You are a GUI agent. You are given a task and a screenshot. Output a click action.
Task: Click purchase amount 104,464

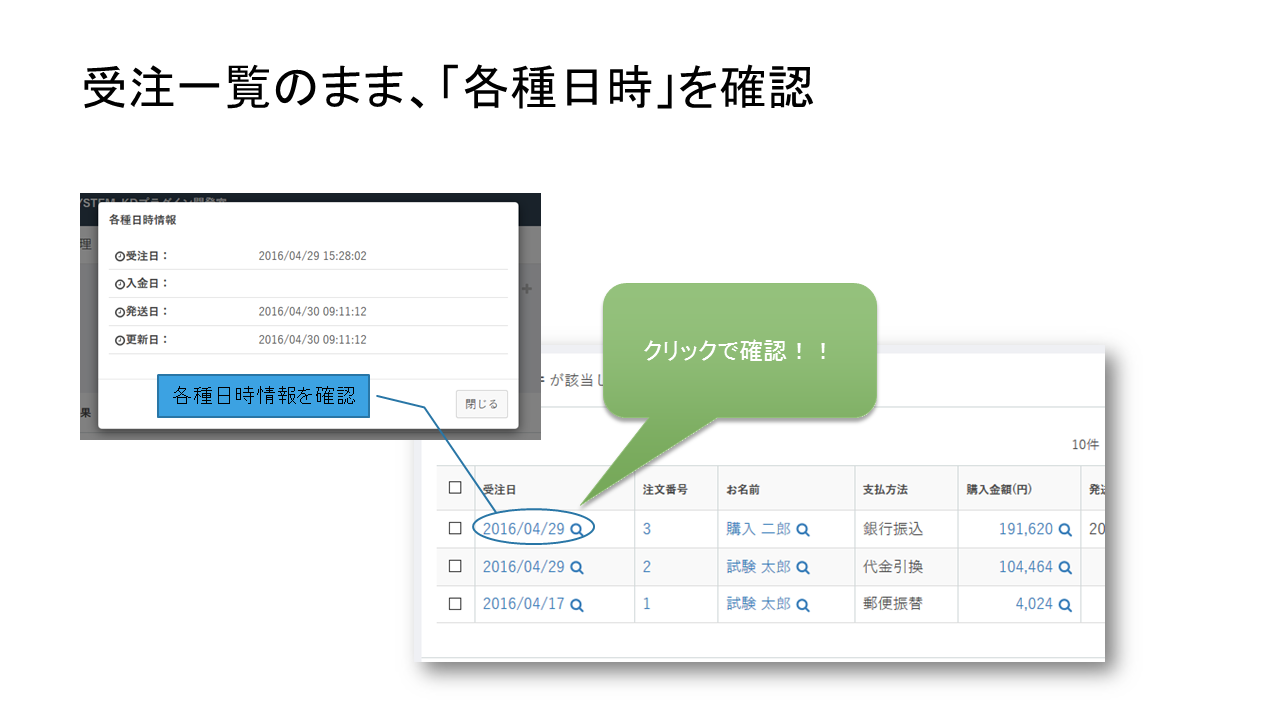1026,567
